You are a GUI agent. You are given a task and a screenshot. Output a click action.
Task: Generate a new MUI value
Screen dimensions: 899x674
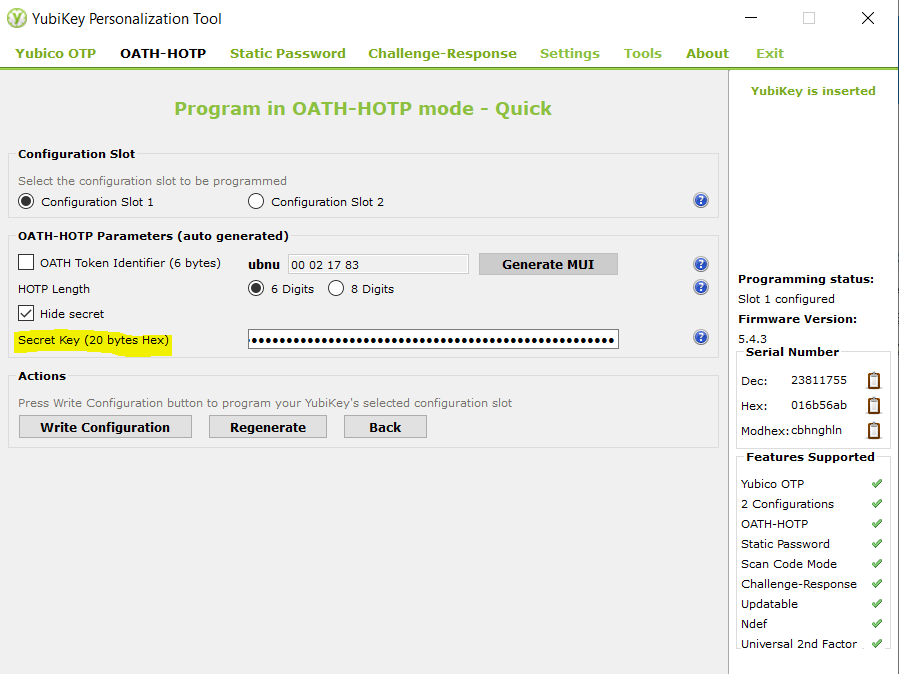click(x=548, y=263)
